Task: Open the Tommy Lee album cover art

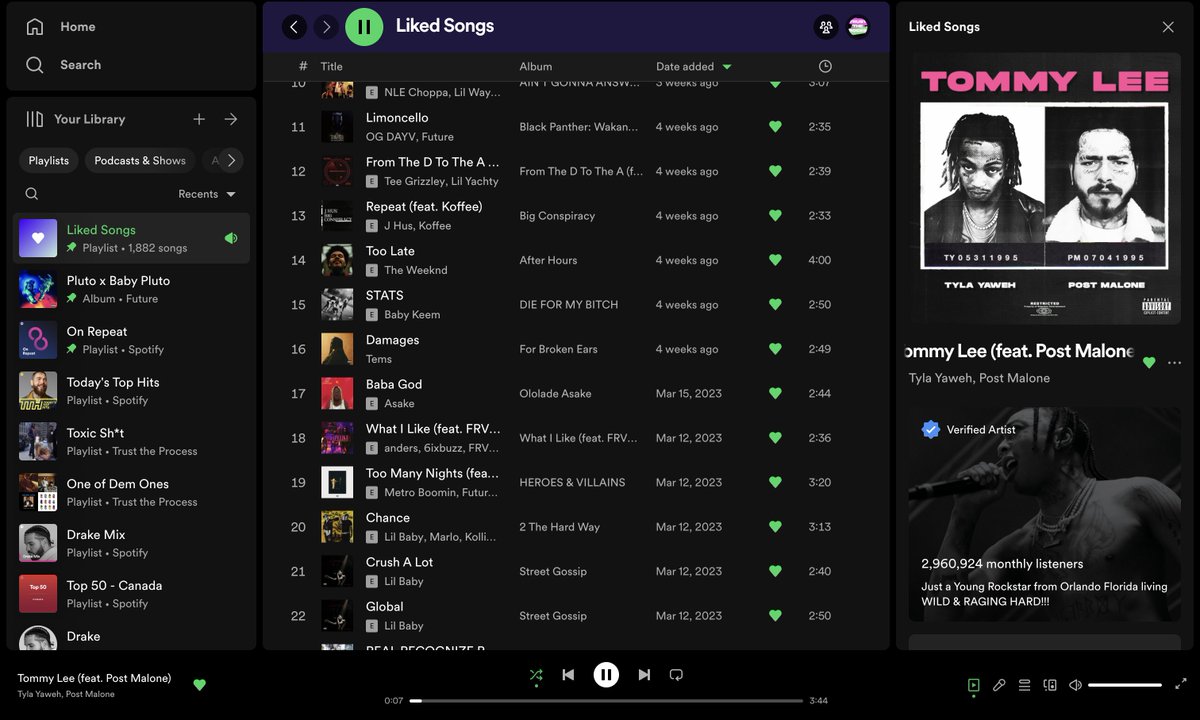Action: [x=1044, y=189]
